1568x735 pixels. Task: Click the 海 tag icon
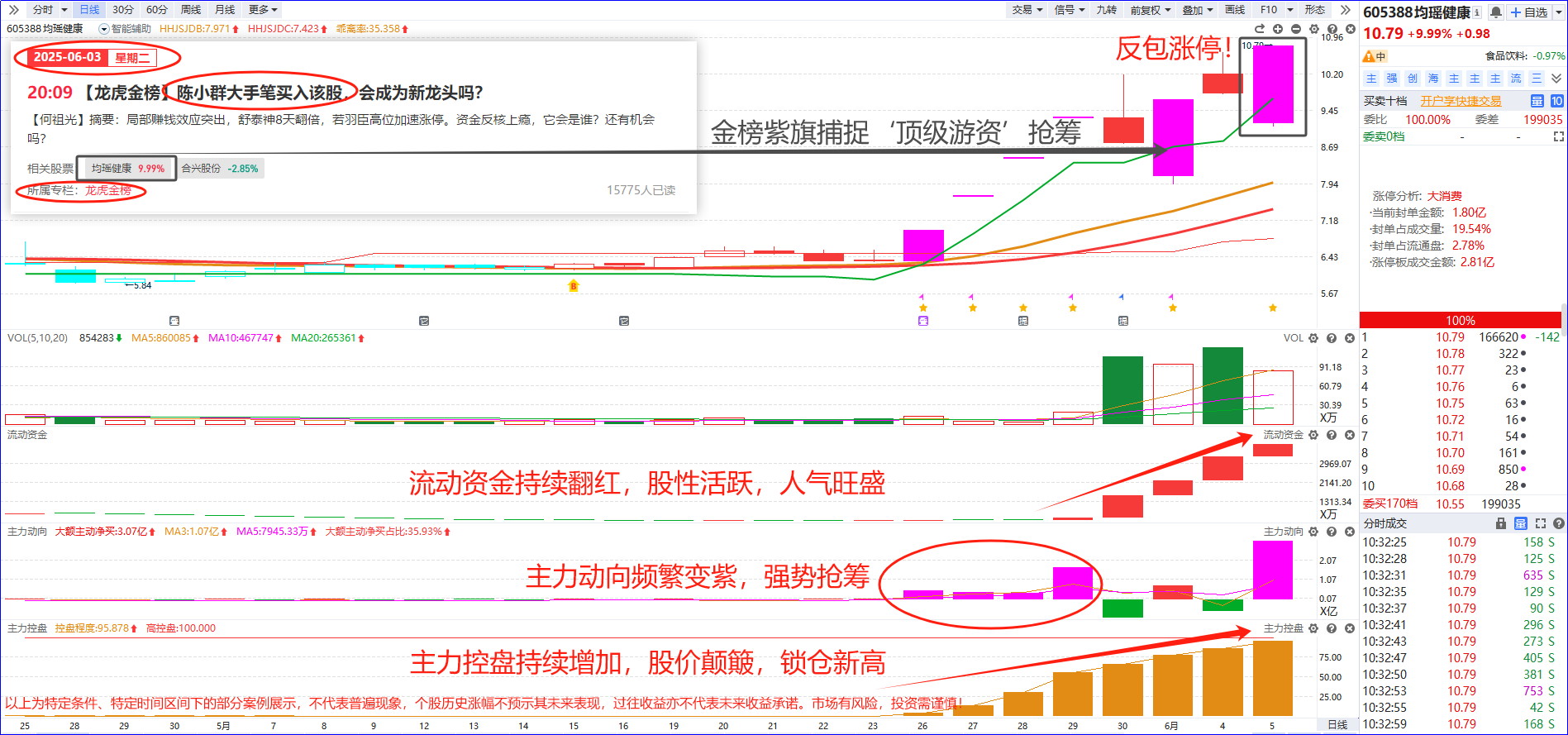point(1433,79)
